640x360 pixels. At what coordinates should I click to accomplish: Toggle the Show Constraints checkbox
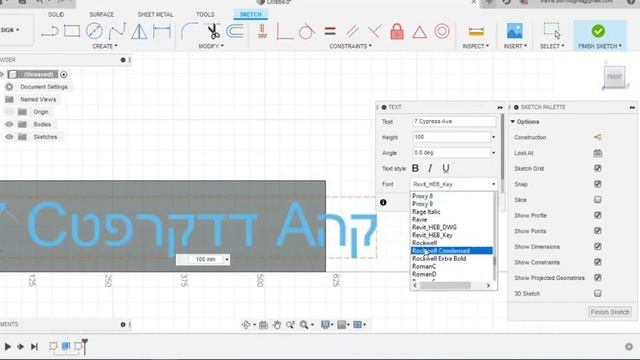coord(598,262)
